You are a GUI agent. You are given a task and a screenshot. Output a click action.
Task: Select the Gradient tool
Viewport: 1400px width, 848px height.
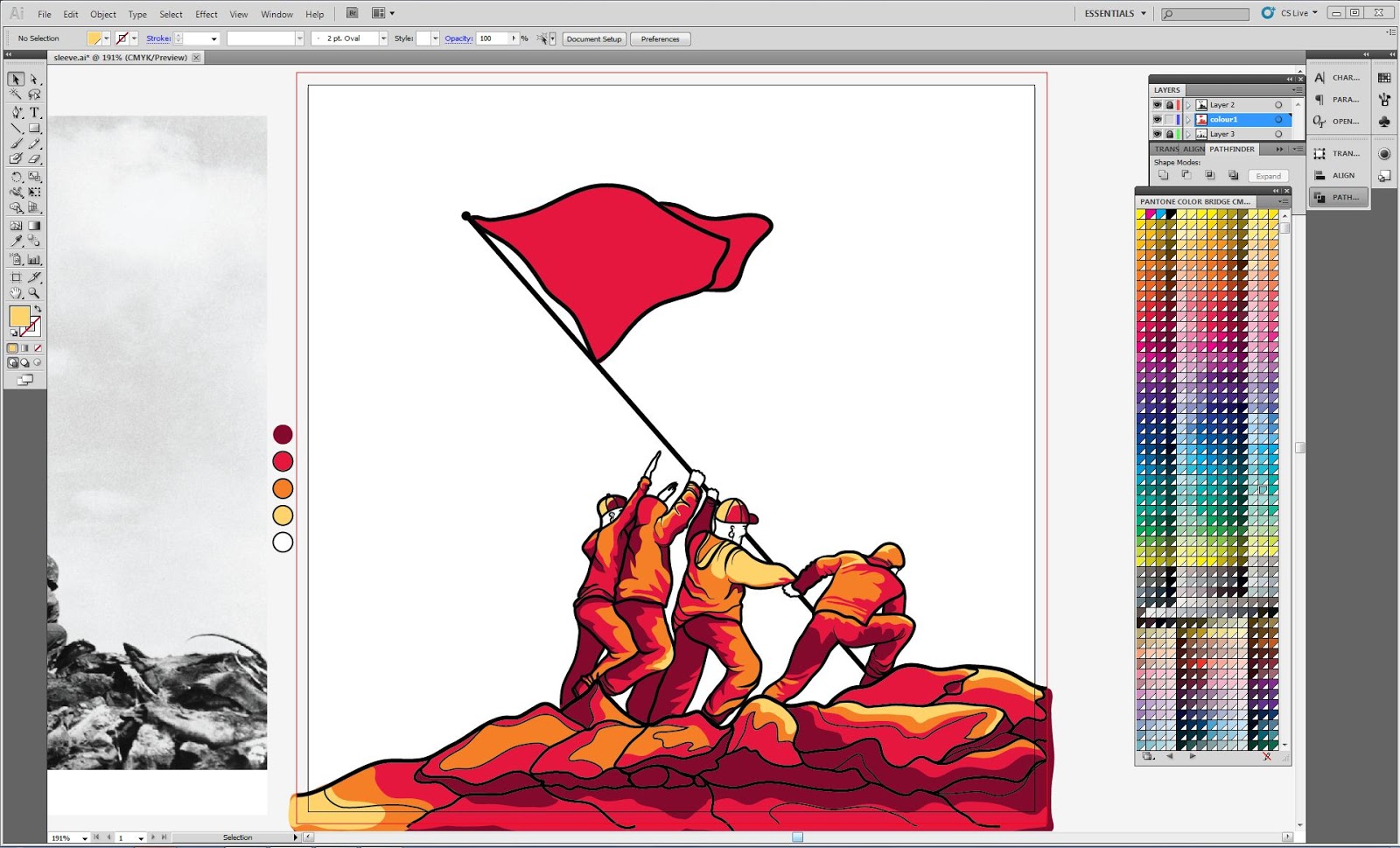click(x=34, y=226)
